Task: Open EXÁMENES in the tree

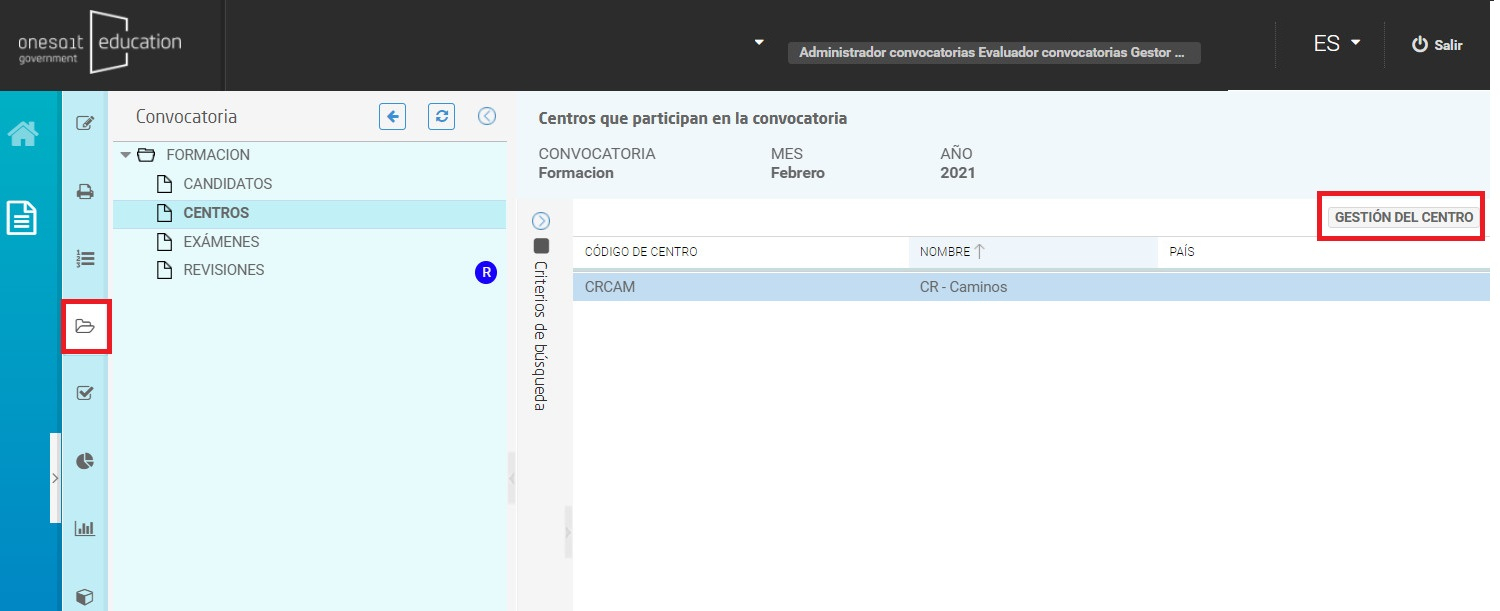Action: (x=221, y=242)
